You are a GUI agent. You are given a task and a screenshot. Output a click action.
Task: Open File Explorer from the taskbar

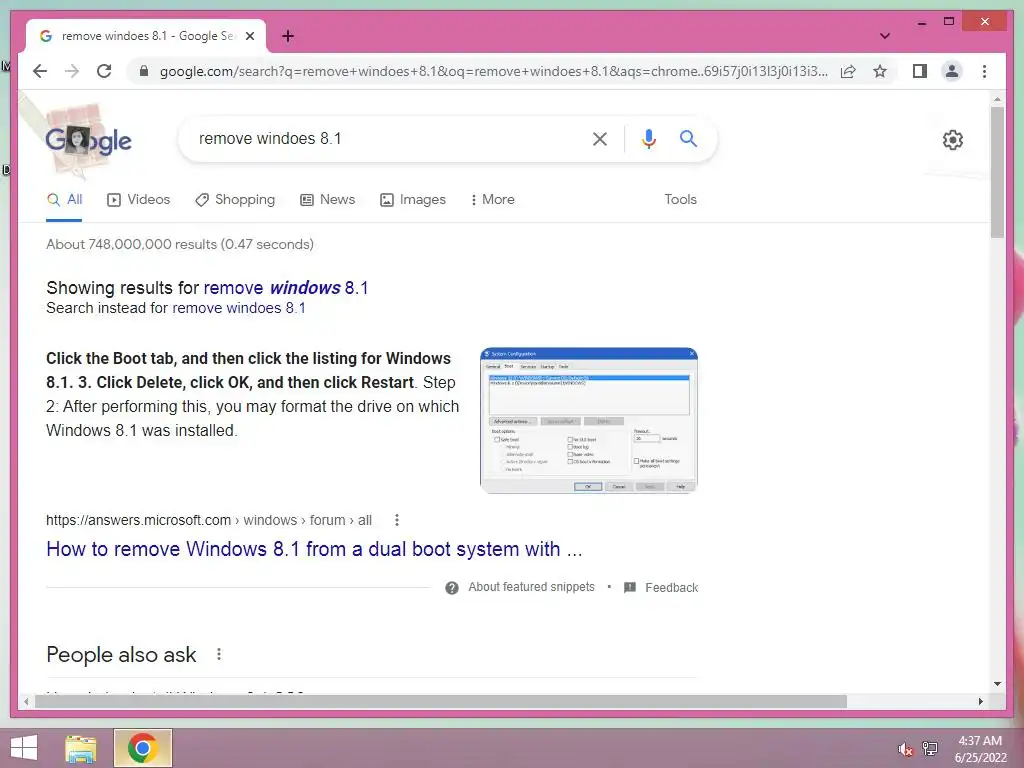pyautogui.click(x=81, y=748)
